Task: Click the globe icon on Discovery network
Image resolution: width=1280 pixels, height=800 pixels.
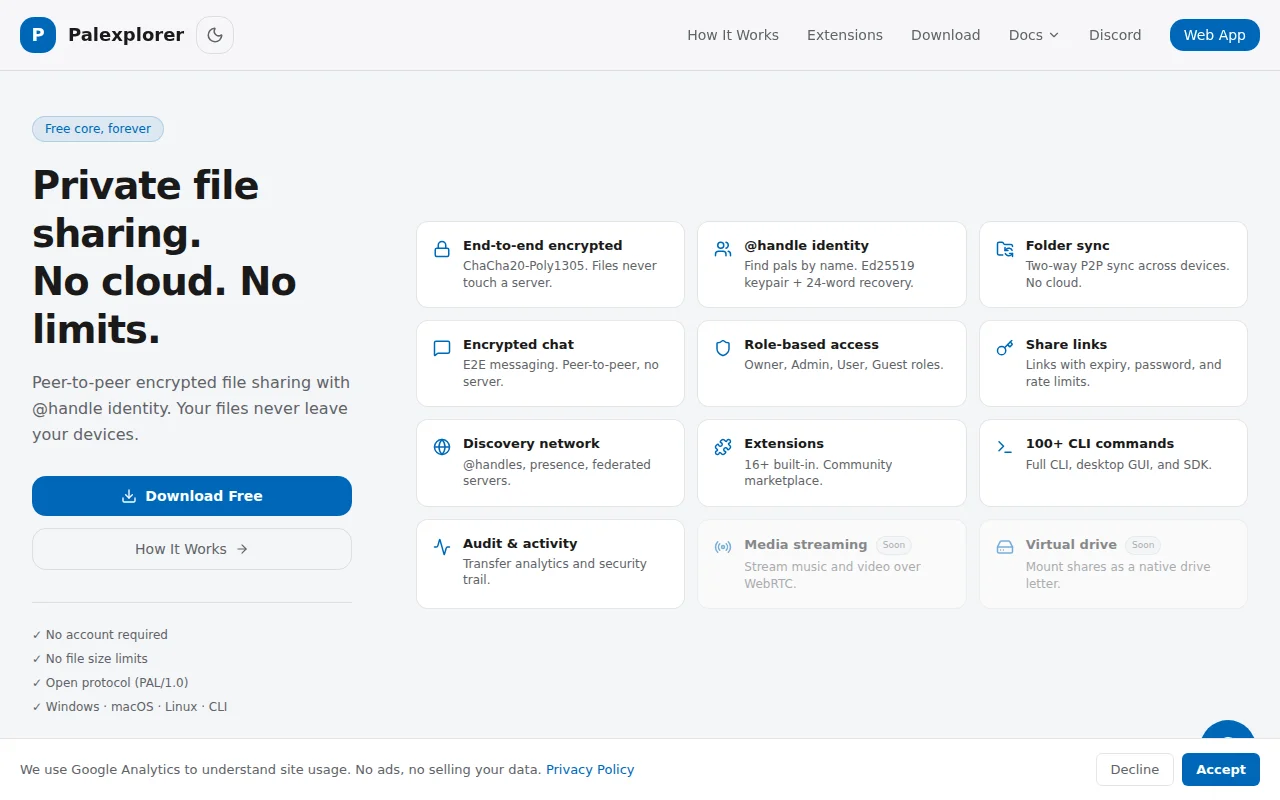Action: point(442,447)
